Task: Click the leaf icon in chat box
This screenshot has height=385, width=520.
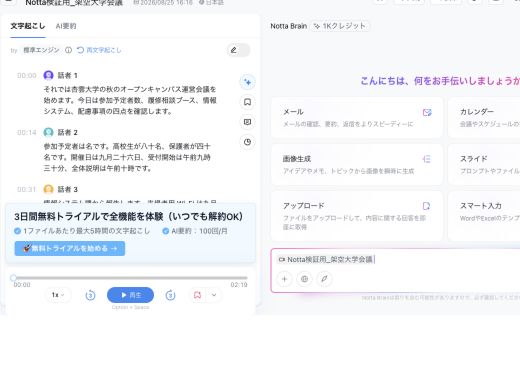Action: [324, 279]
